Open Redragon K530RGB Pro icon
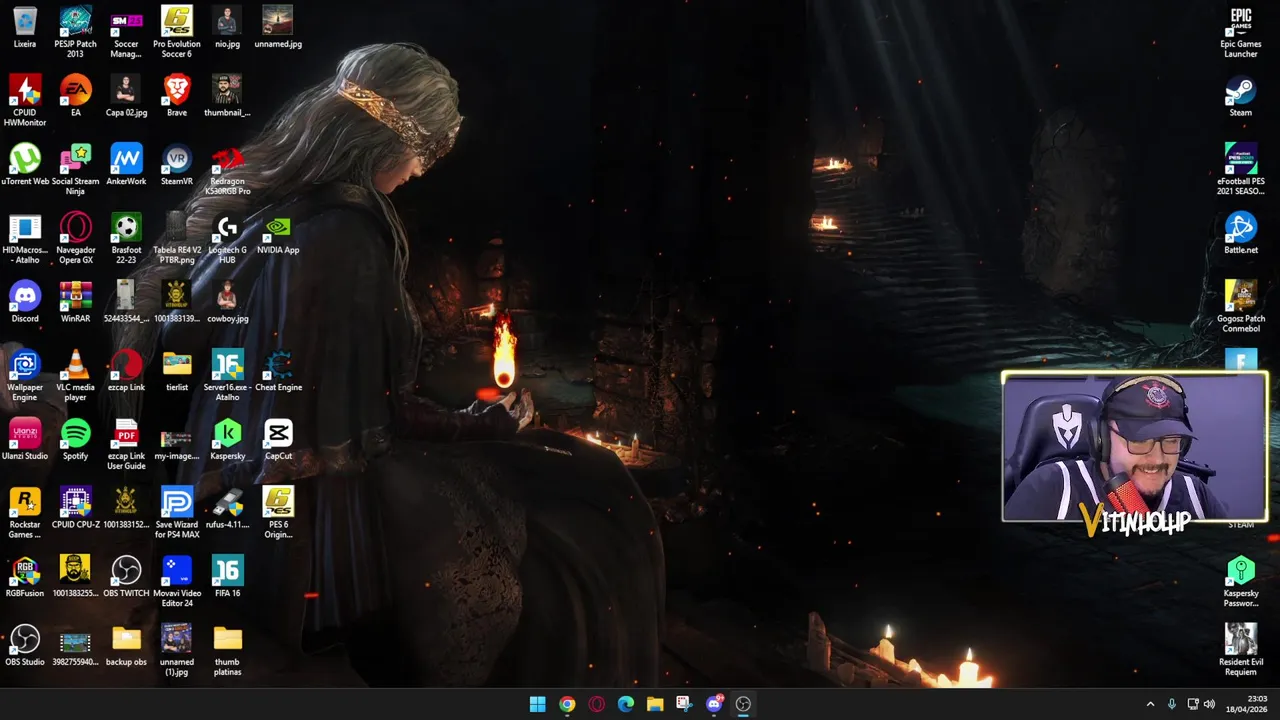 tap(227, 170)
